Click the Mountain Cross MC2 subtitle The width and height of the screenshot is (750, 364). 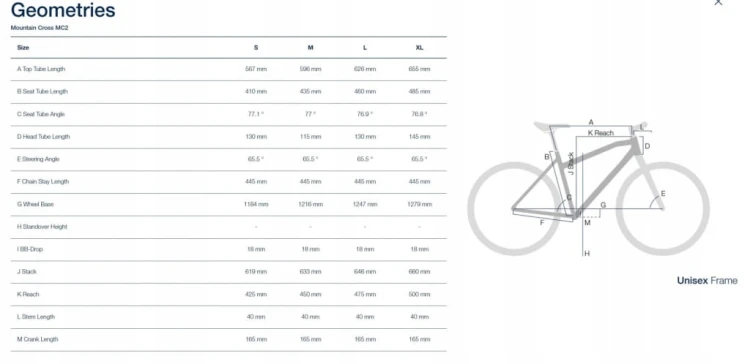point(40,28)
